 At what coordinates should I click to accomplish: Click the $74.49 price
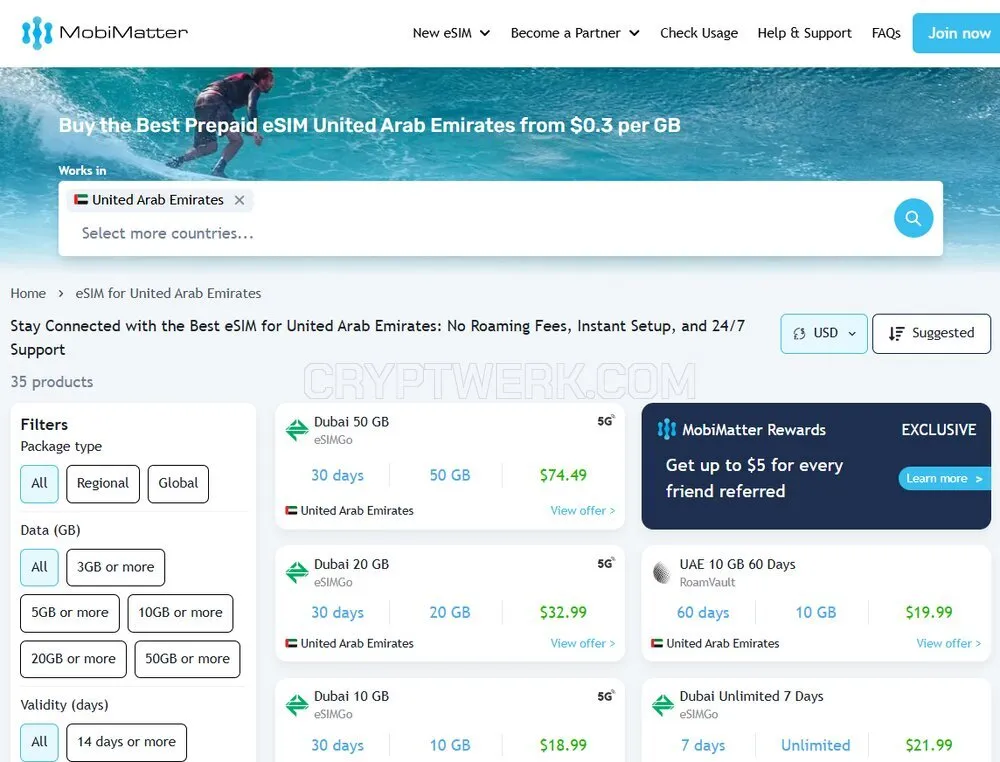click(x=562, y=475)
